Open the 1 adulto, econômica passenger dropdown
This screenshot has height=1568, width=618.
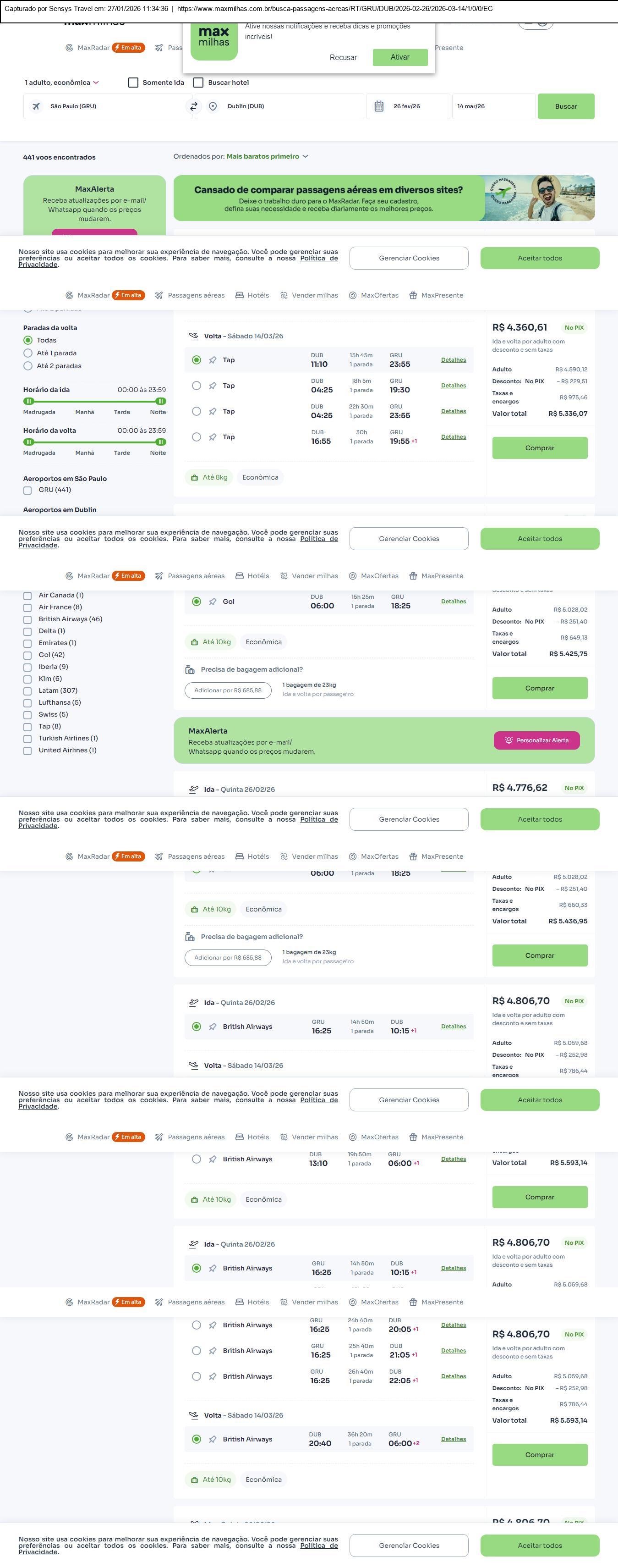[x=61, y=83]
